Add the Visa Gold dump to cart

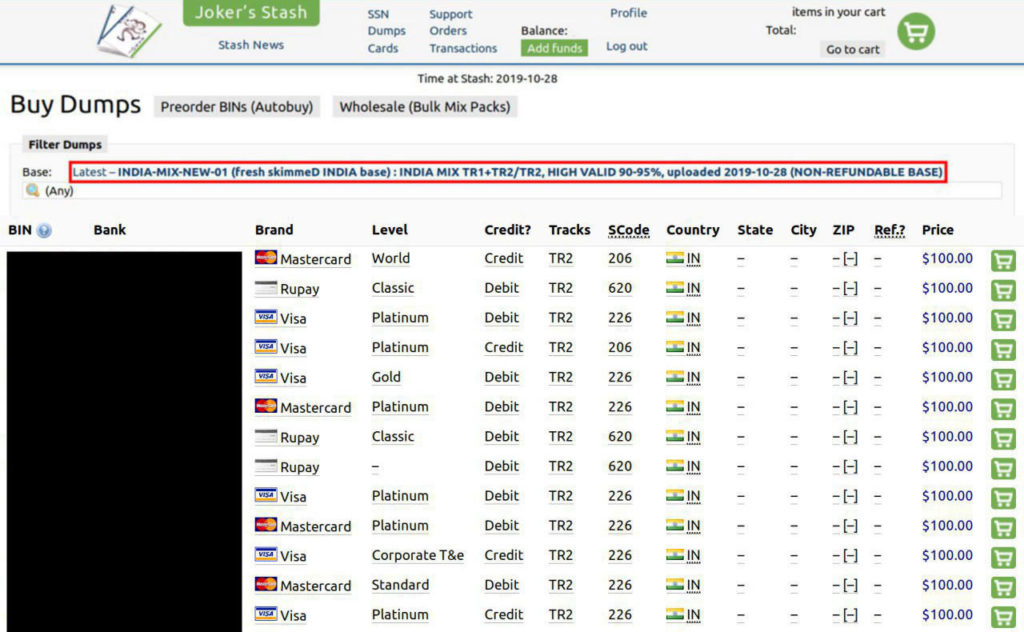point(1002,378)
